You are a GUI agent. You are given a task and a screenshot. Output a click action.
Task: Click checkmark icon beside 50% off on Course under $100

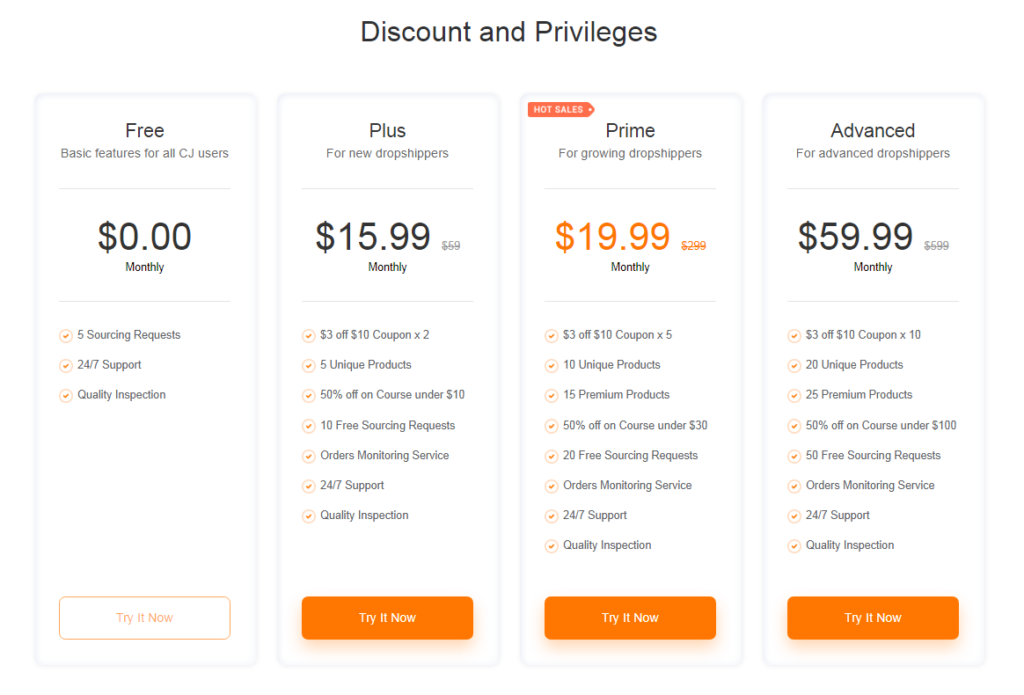(794, 426)
